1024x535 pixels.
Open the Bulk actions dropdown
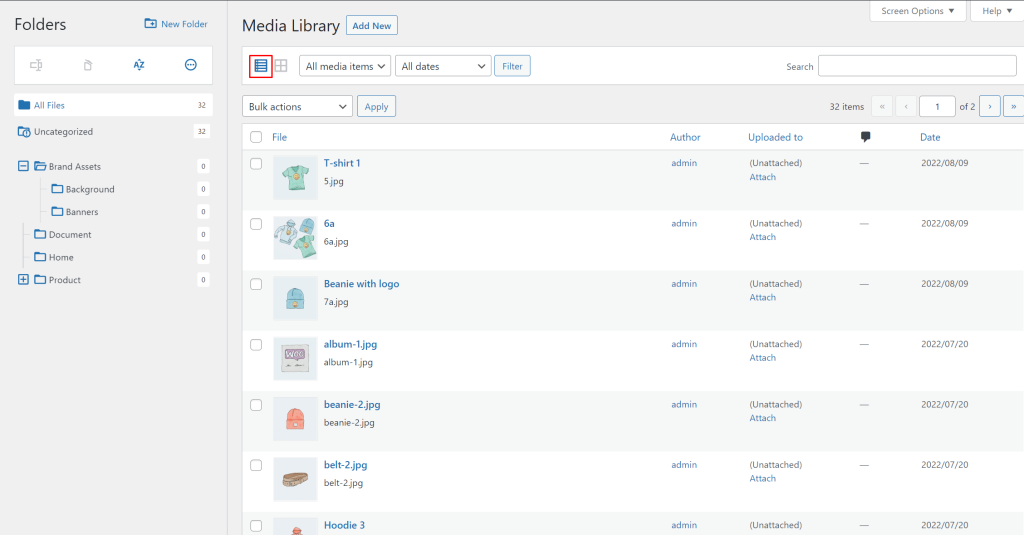[297, 106]
